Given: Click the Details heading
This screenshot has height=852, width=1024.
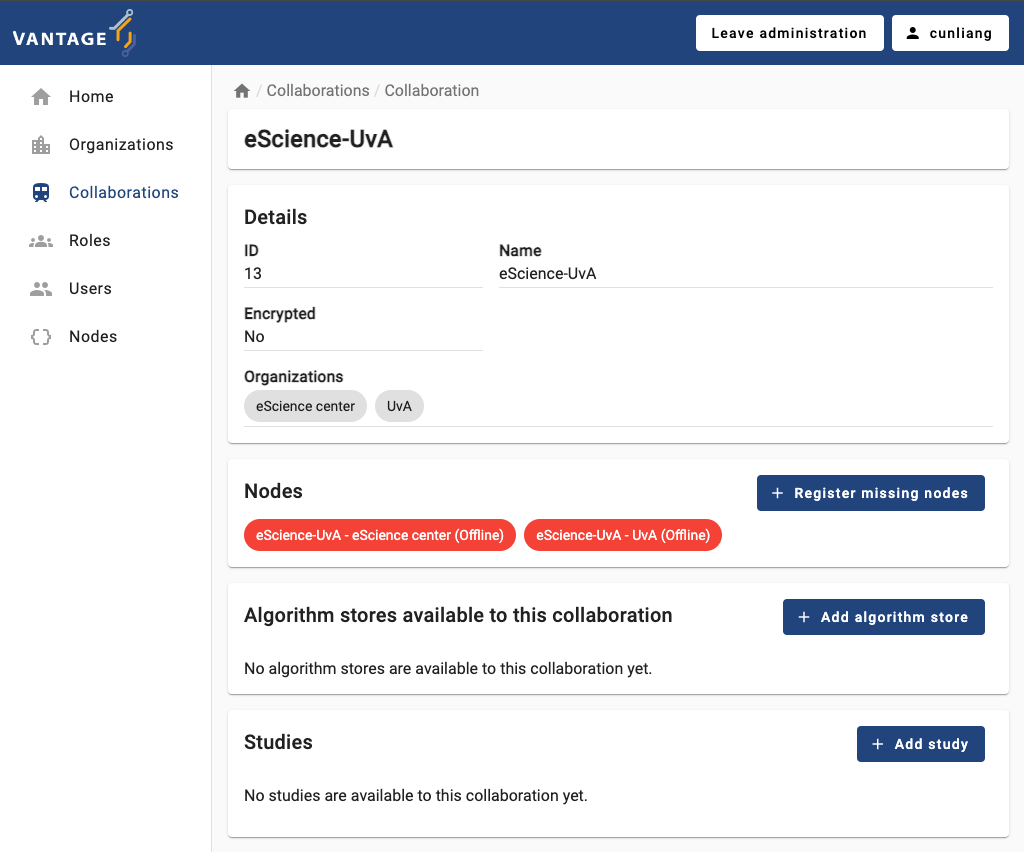Looking at the screenshot, I should (x=276, y=217).
